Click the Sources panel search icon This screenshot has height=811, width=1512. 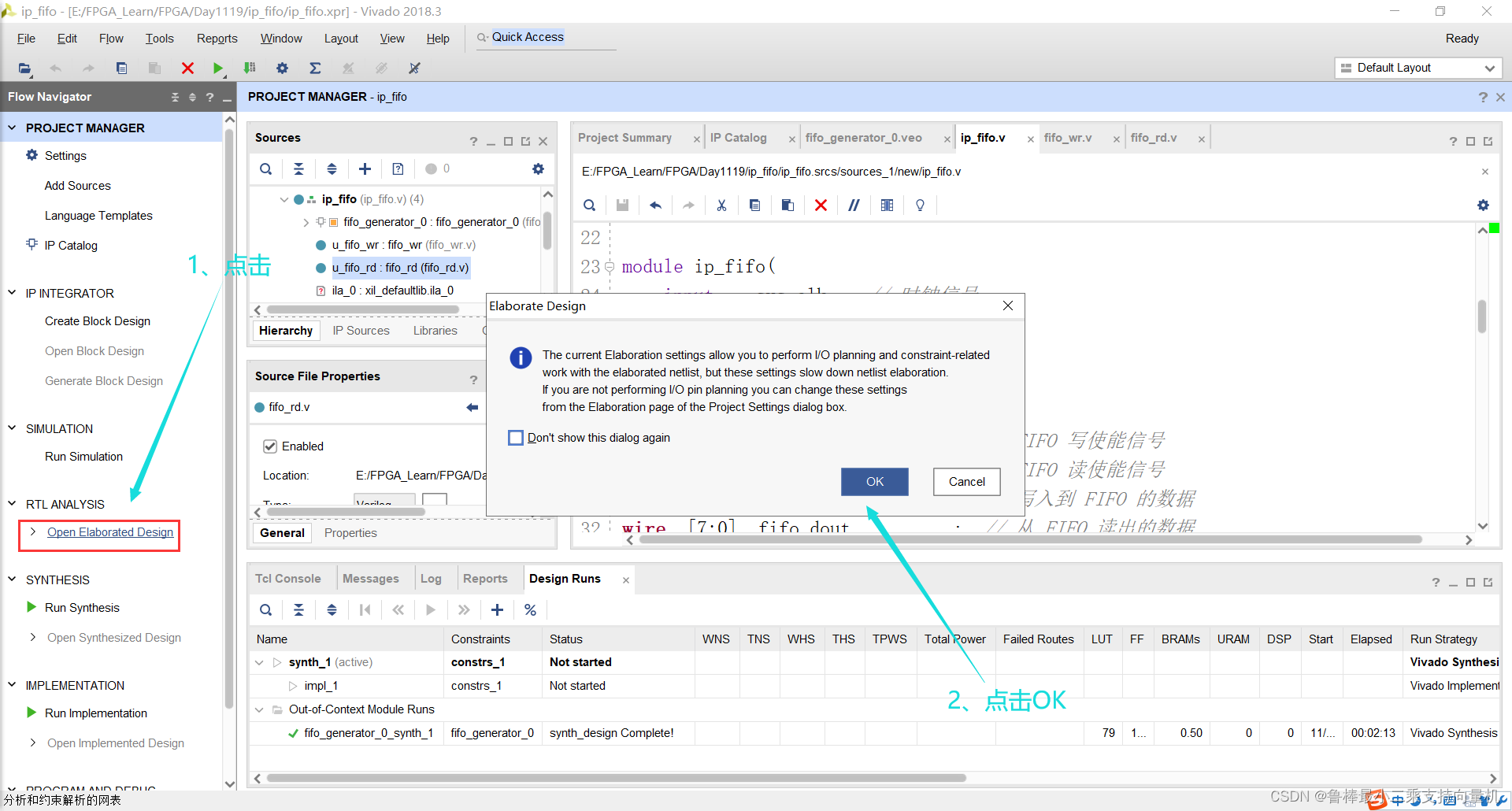266,168
